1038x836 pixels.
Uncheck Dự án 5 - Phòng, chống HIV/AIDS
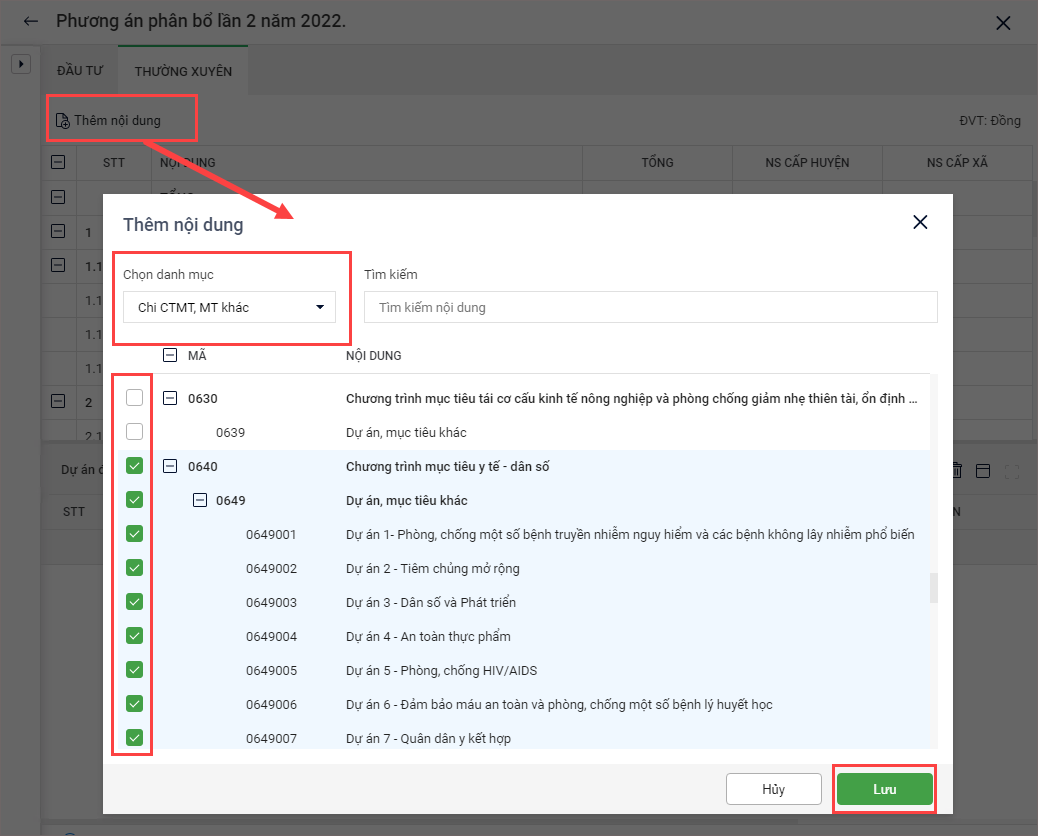click(x=135, y=670)
